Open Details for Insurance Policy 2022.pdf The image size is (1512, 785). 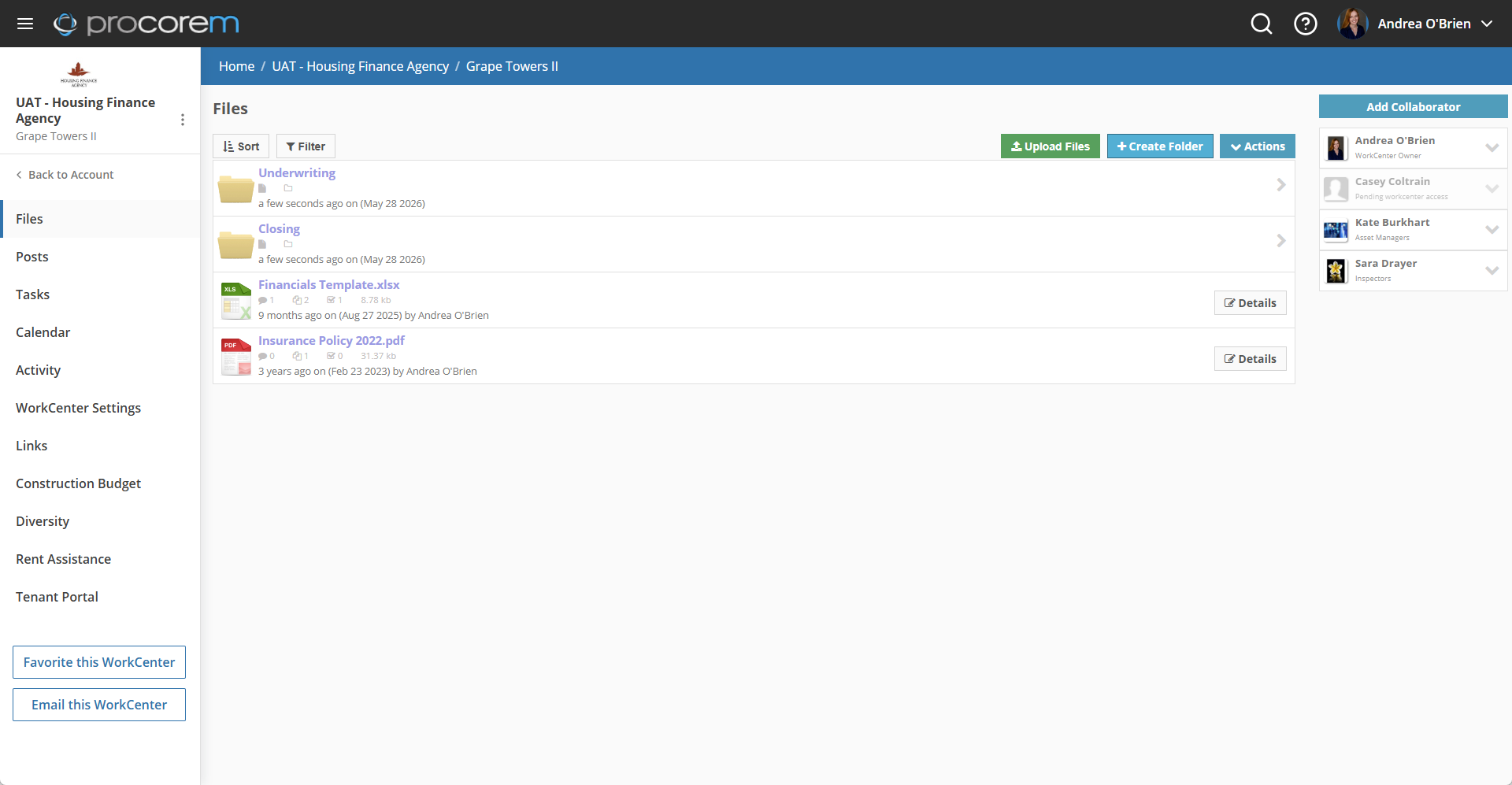(x=1251, y=359)
